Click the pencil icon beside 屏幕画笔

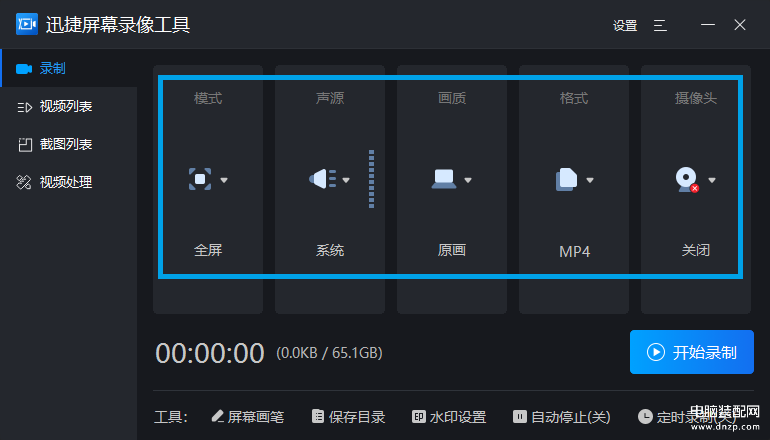[218, 416]
